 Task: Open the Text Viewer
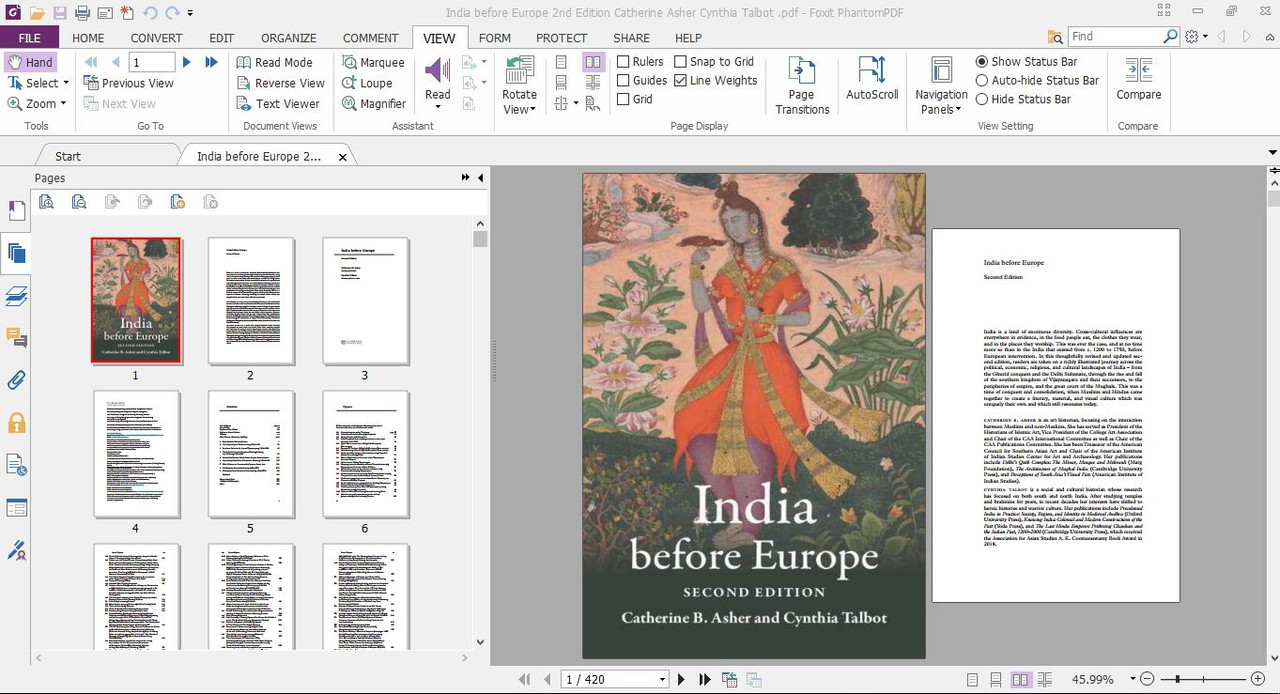point(278,103)
